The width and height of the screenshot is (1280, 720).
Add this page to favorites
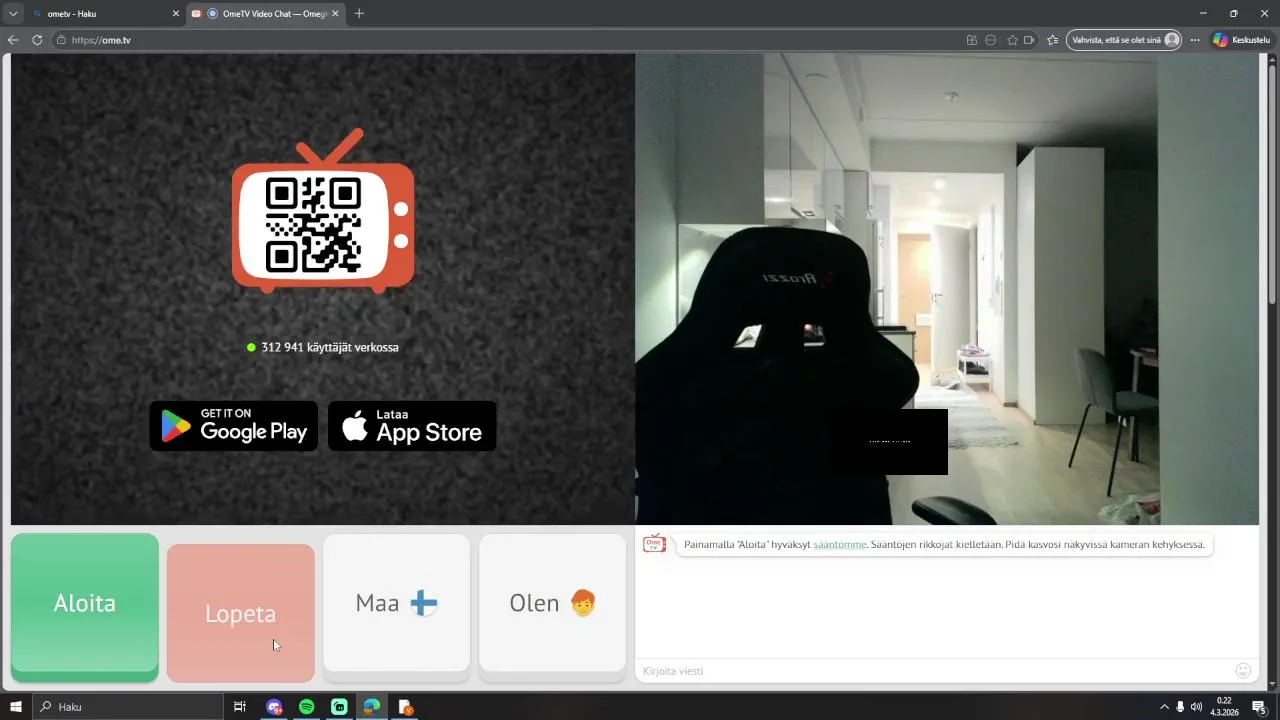click(1012, 40)
